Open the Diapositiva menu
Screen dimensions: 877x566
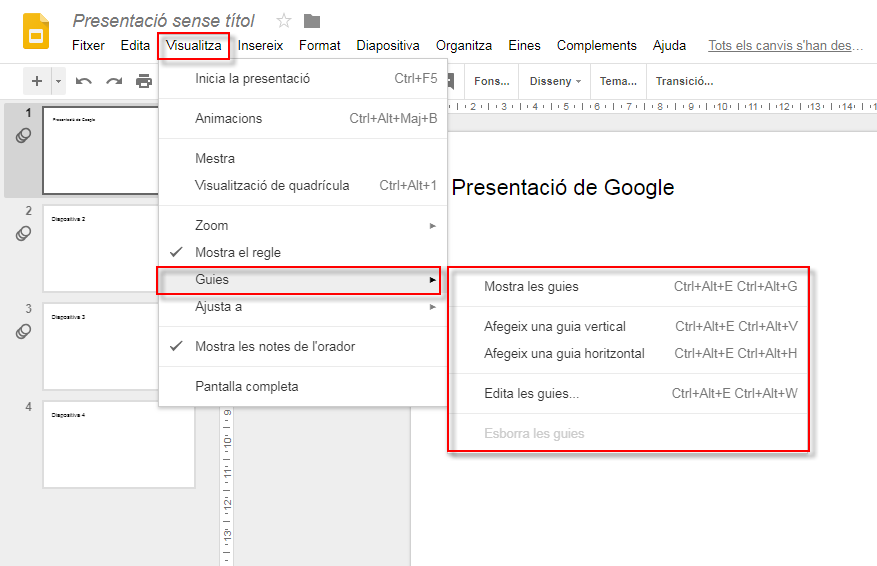388,45
